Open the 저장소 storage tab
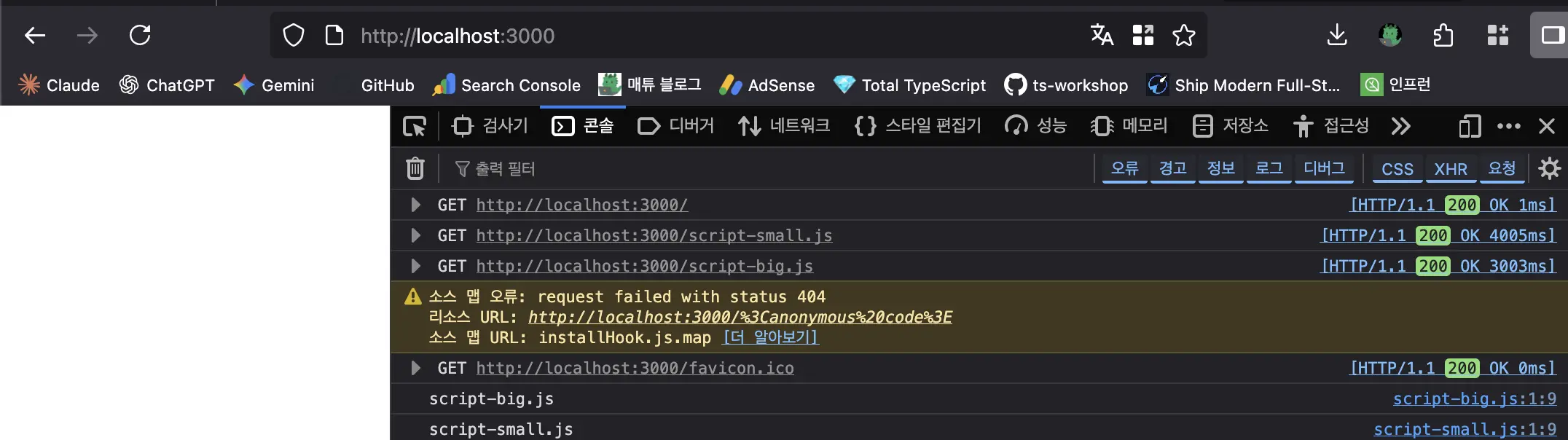 tap(1230, 126)
